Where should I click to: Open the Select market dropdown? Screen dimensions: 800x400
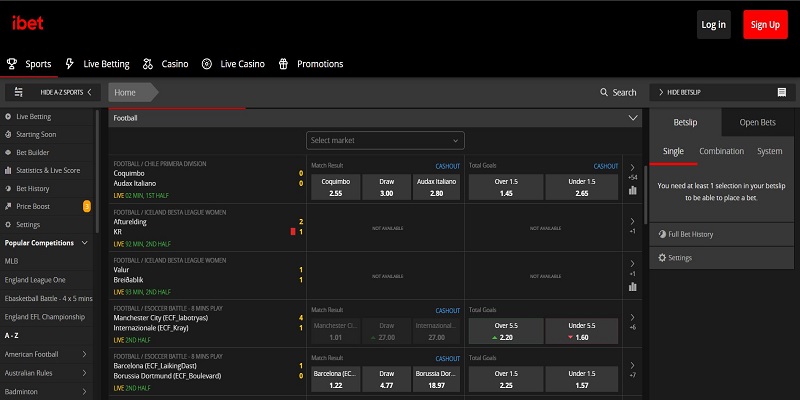(x=385, y=141)
